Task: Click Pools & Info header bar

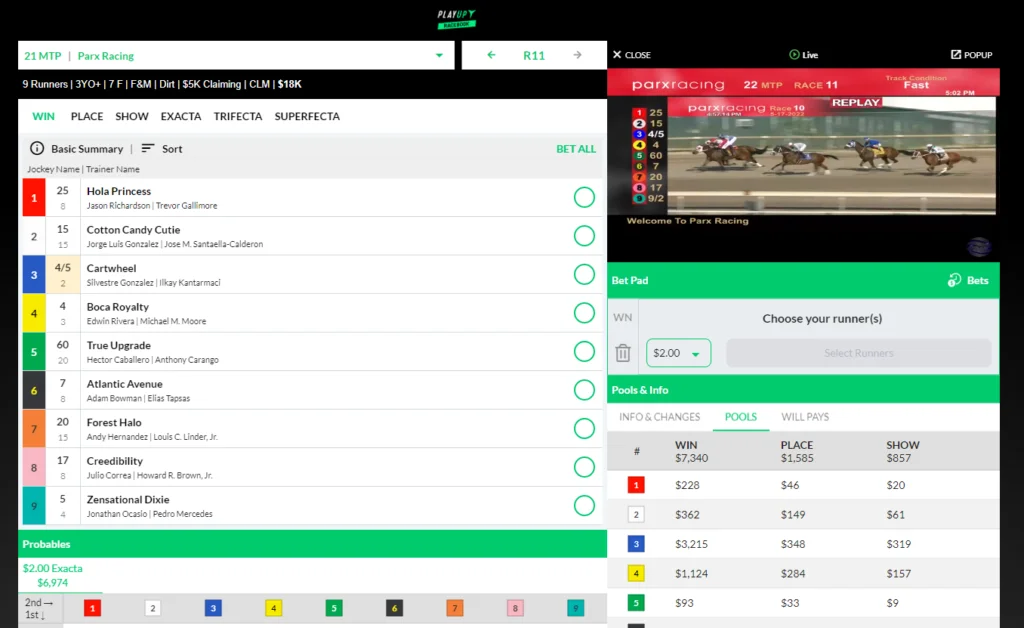Action: point(803,390)
